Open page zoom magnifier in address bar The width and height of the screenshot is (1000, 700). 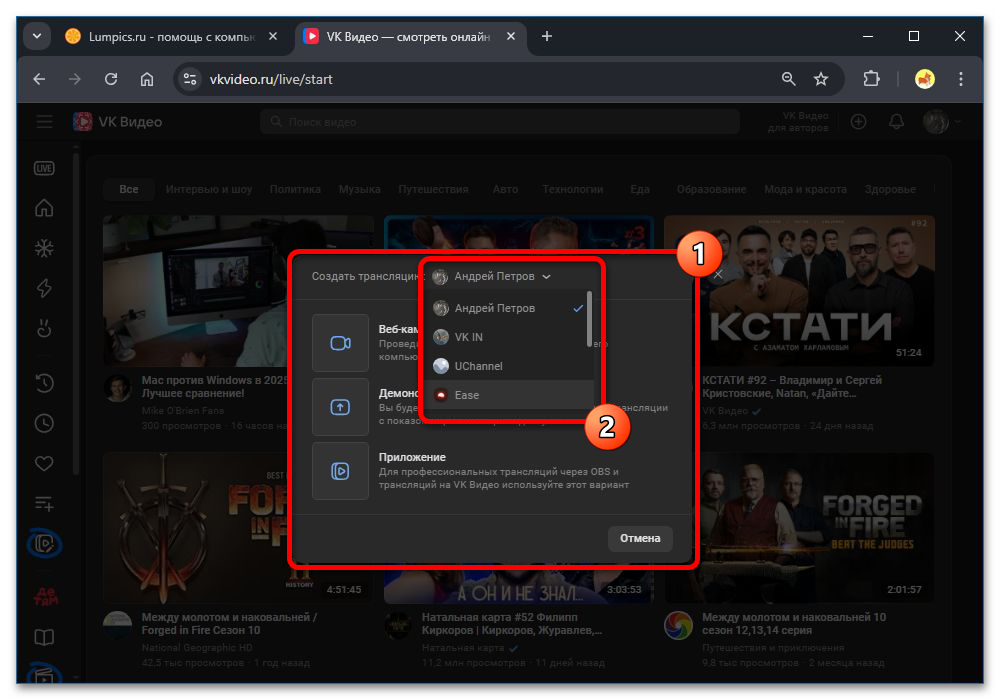coord(788,79)
